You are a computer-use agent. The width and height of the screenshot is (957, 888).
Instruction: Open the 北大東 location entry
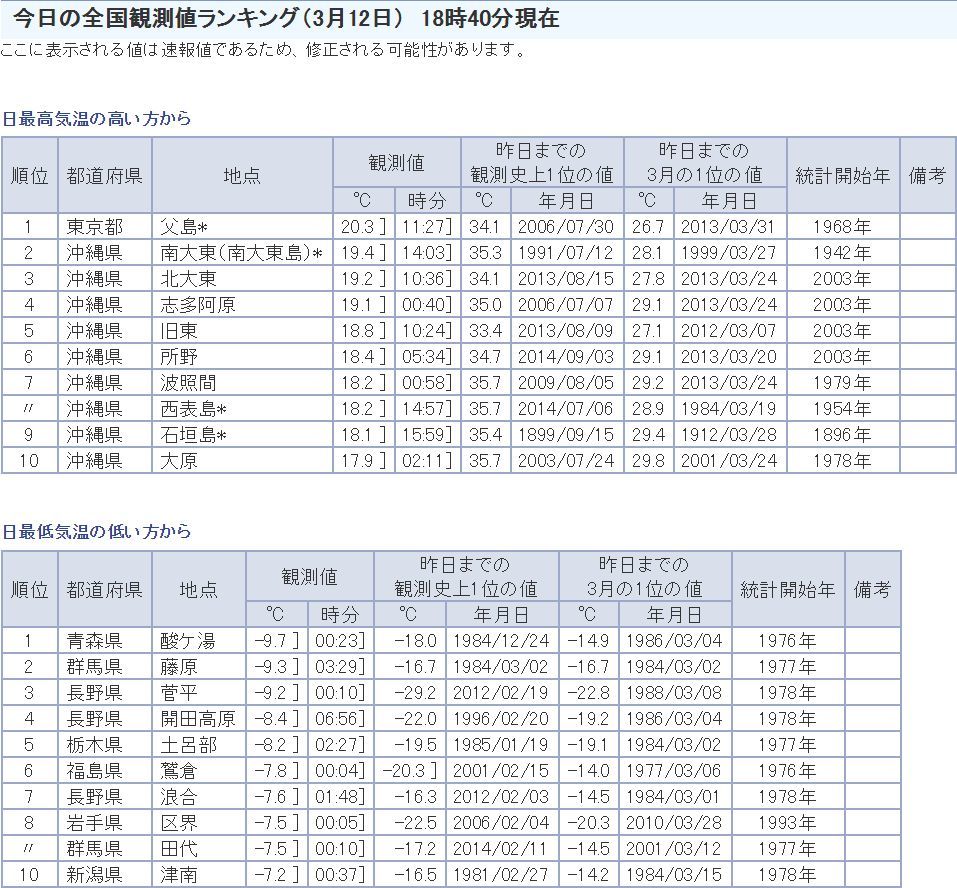pyautogui.click(x=188, y=278)
